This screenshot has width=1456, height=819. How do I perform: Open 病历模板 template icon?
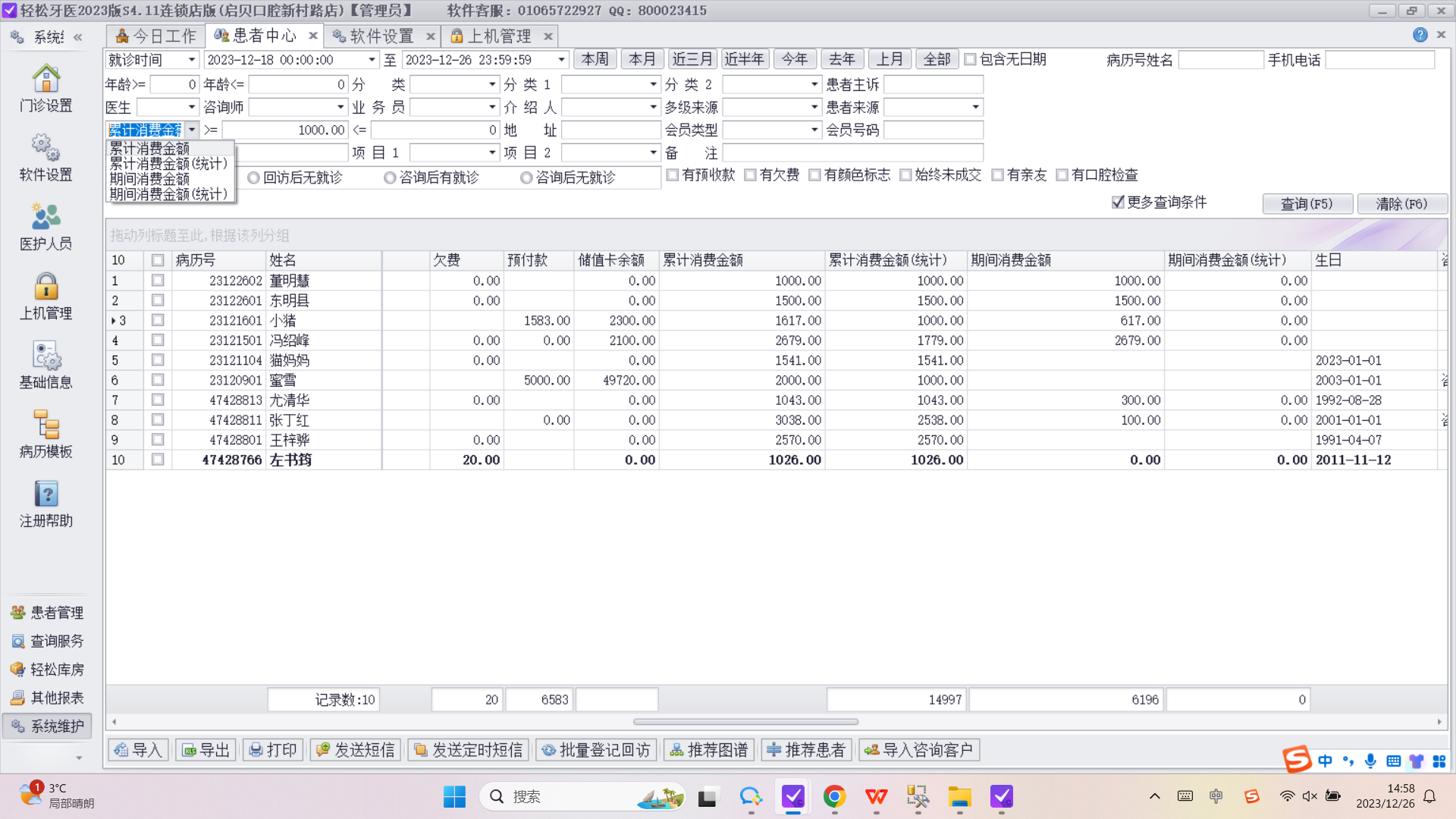[x=46, y=435]
